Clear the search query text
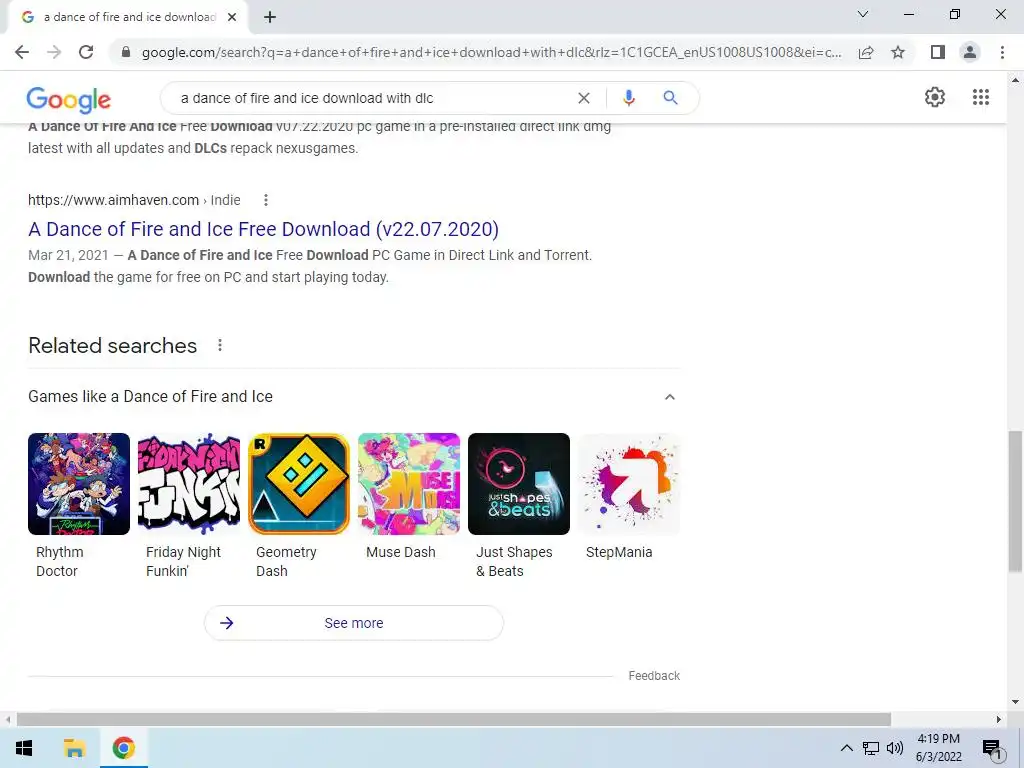 pyautogui.click(x=584, y=98)
